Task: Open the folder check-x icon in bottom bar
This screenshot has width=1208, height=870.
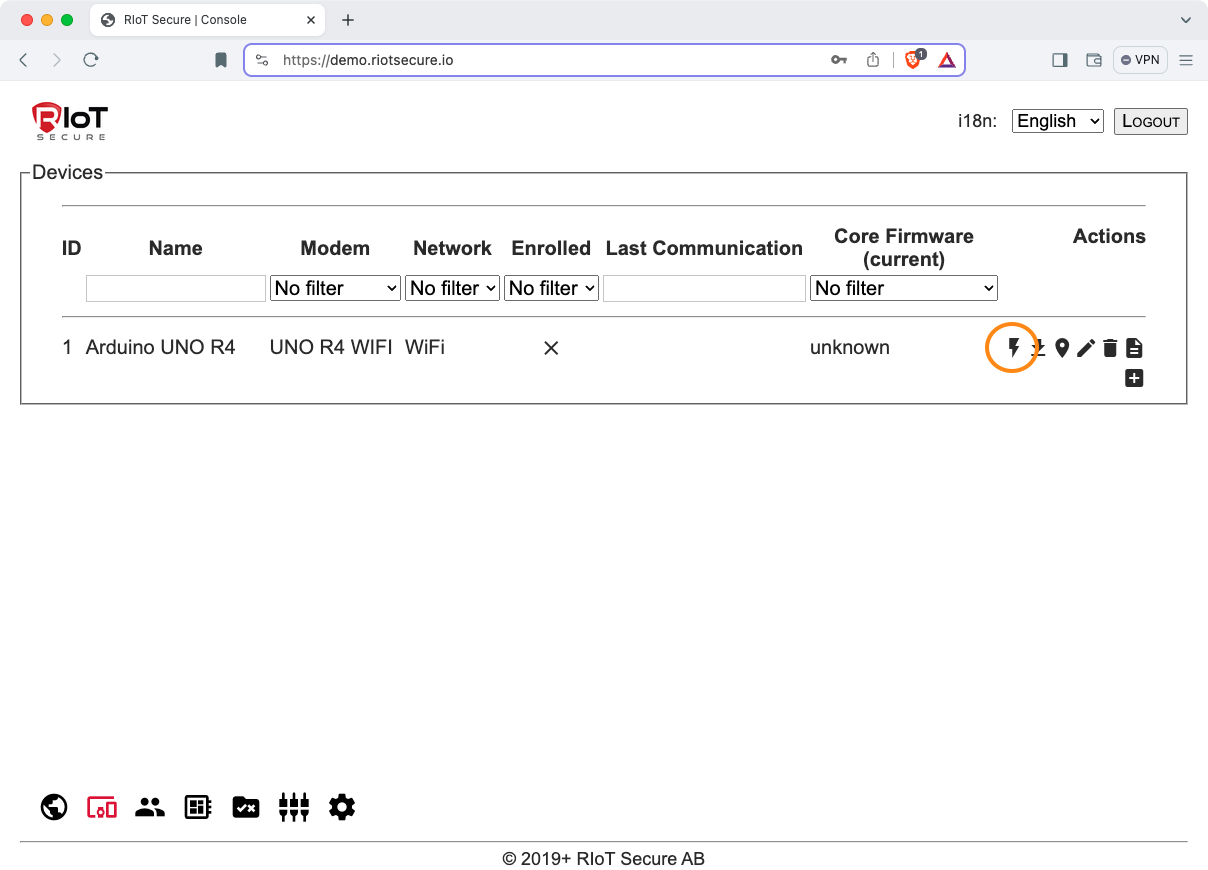Action: (x=246, y=807)
